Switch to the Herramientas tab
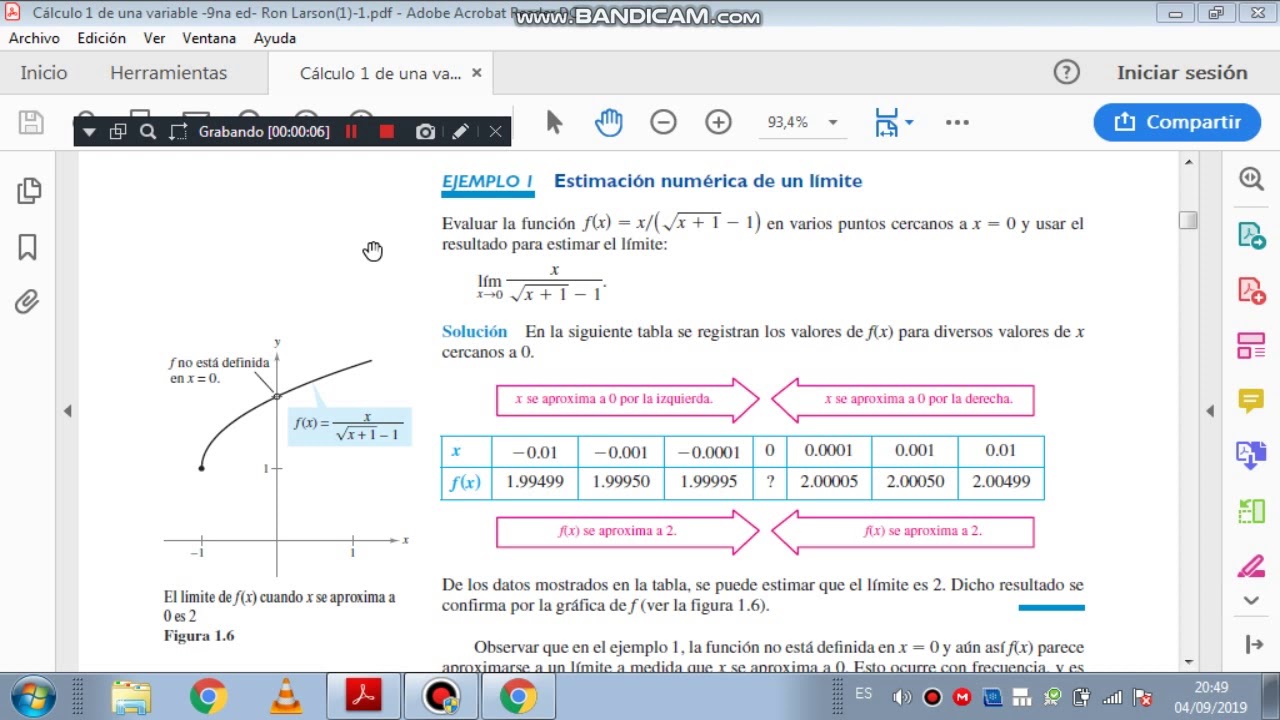The width and height of the screenshot is (1280, 720). coord(168,73)
